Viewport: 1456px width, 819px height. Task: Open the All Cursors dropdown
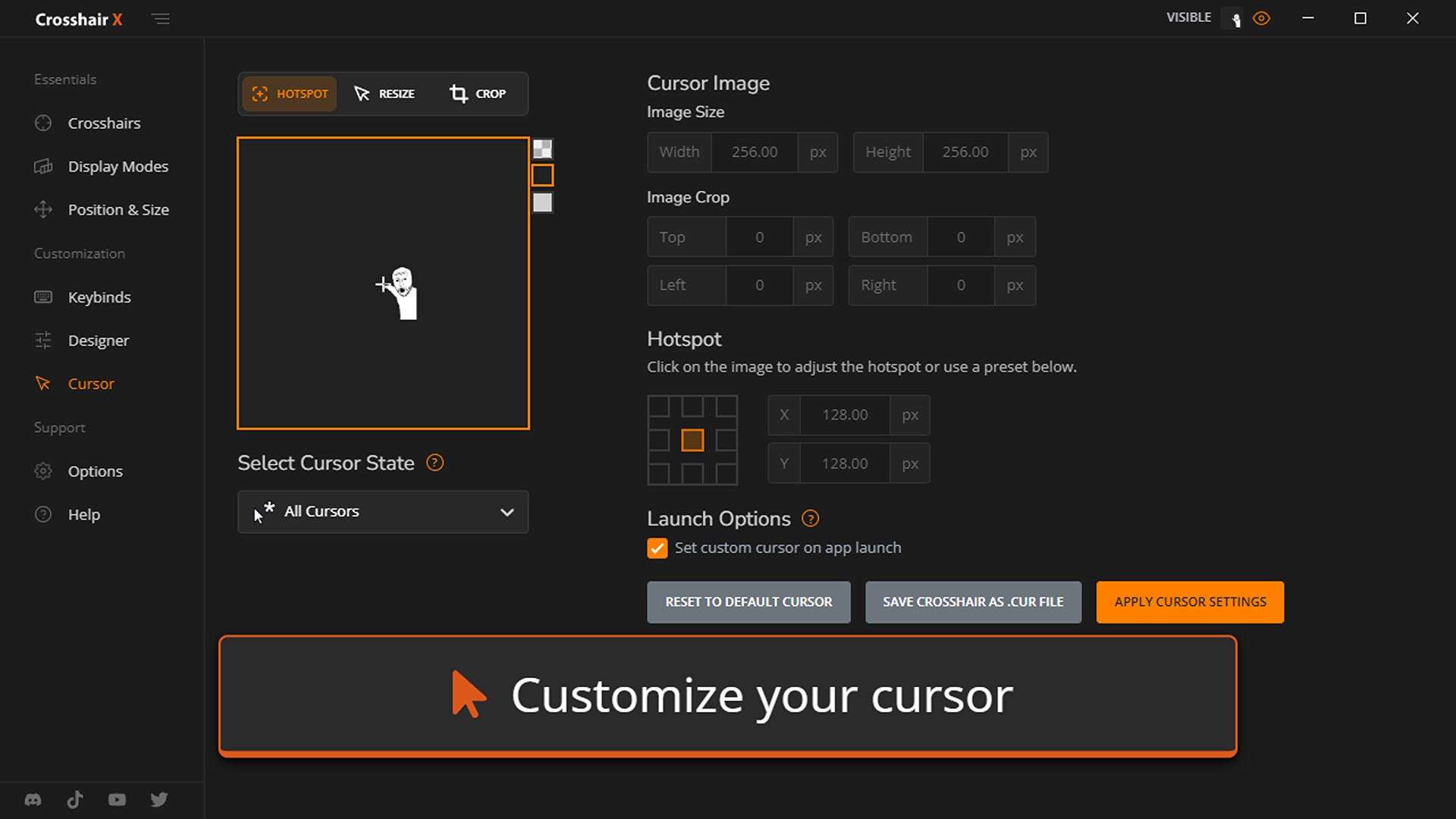click(382, 512)
